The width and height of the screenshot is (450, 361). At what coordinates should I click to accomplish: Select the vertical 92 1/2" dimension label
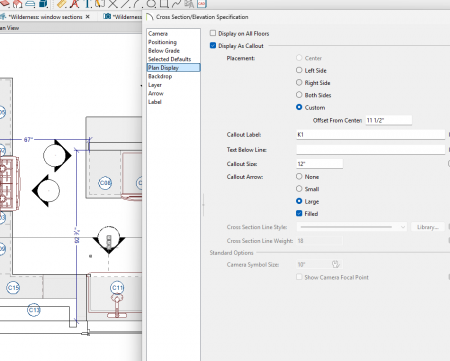(77, 235)
